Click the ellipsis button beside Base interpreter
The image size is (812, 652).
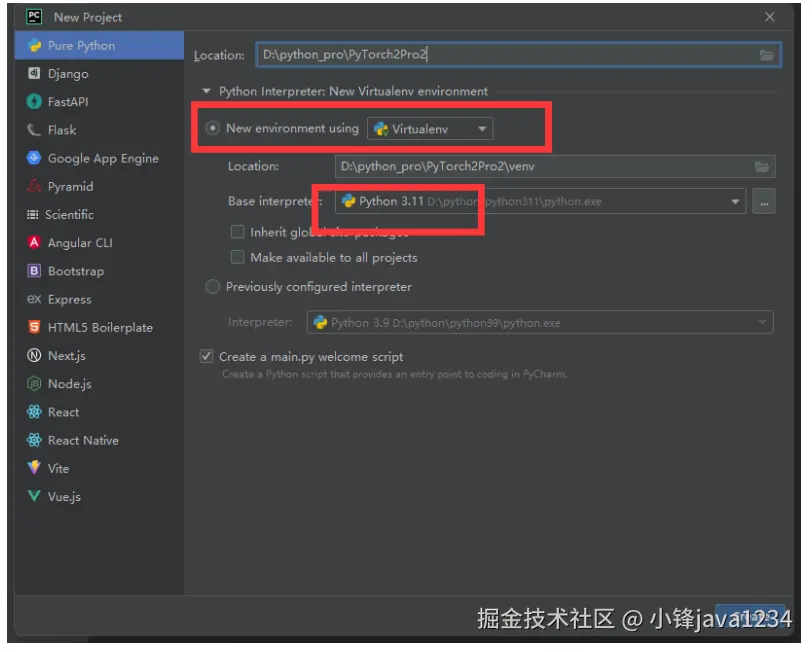[764, 201]
